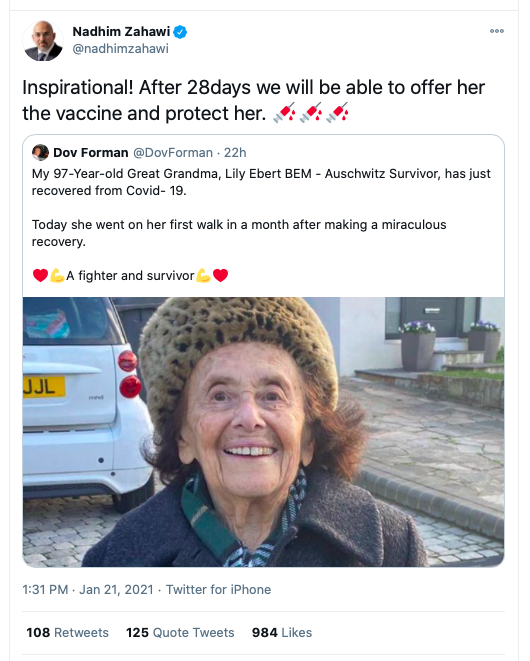Click the right flexed bicep emoji after survivor
Screen dimensions: 530x661
pyautogui.click(x=203, y=275)
